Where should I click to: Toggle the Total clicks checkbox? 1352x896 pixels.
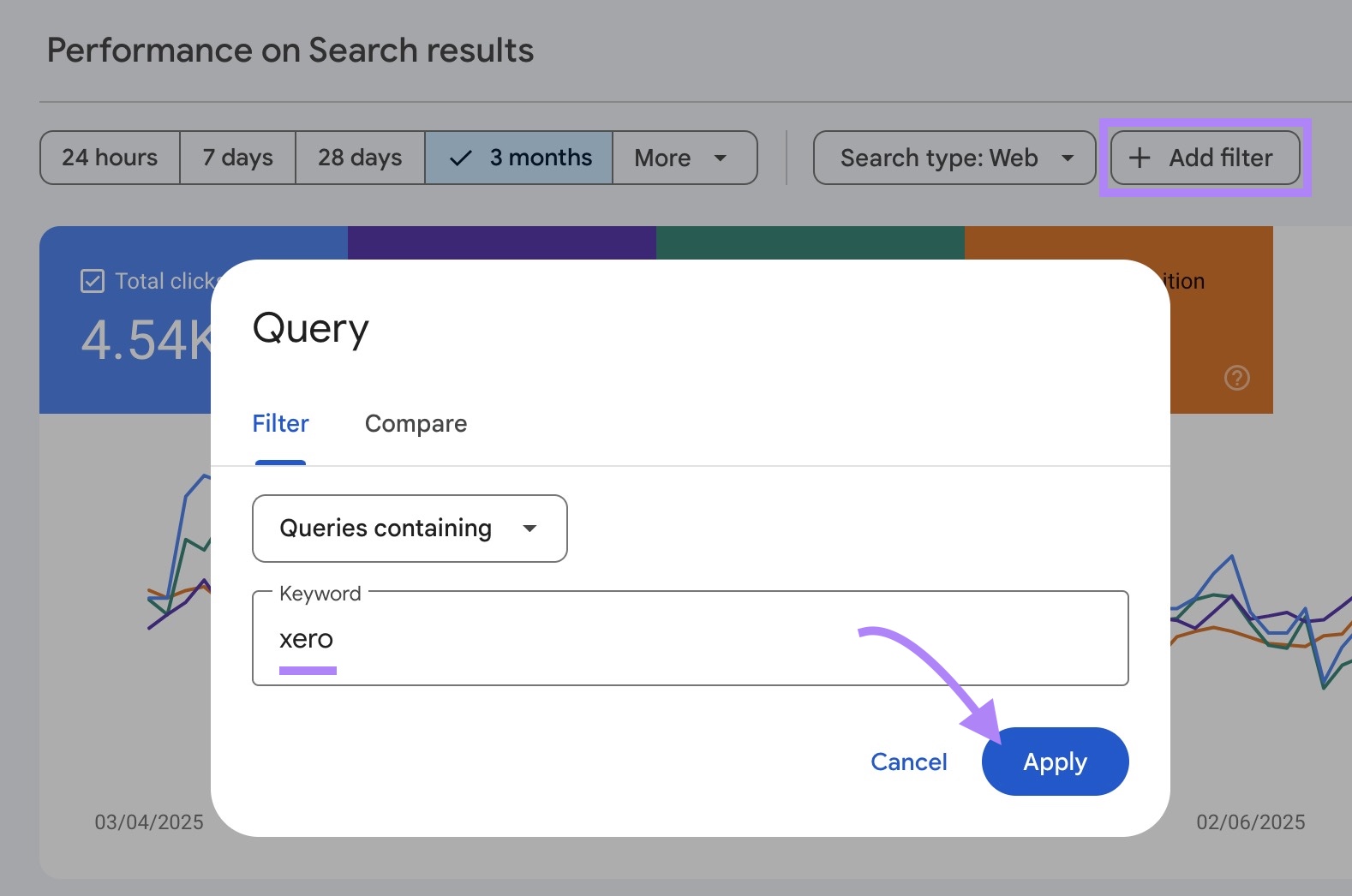(x=93, y=281)
